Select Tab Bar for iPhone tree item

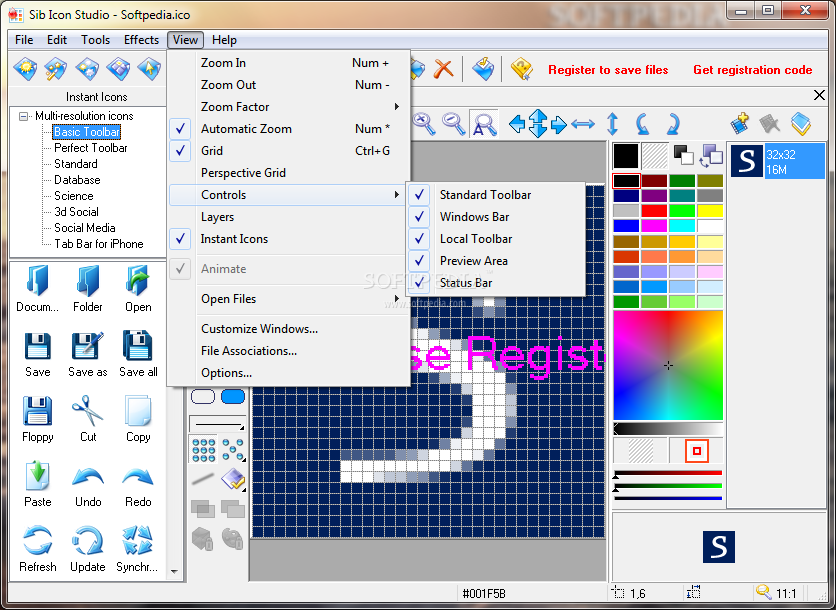[99, 244]
